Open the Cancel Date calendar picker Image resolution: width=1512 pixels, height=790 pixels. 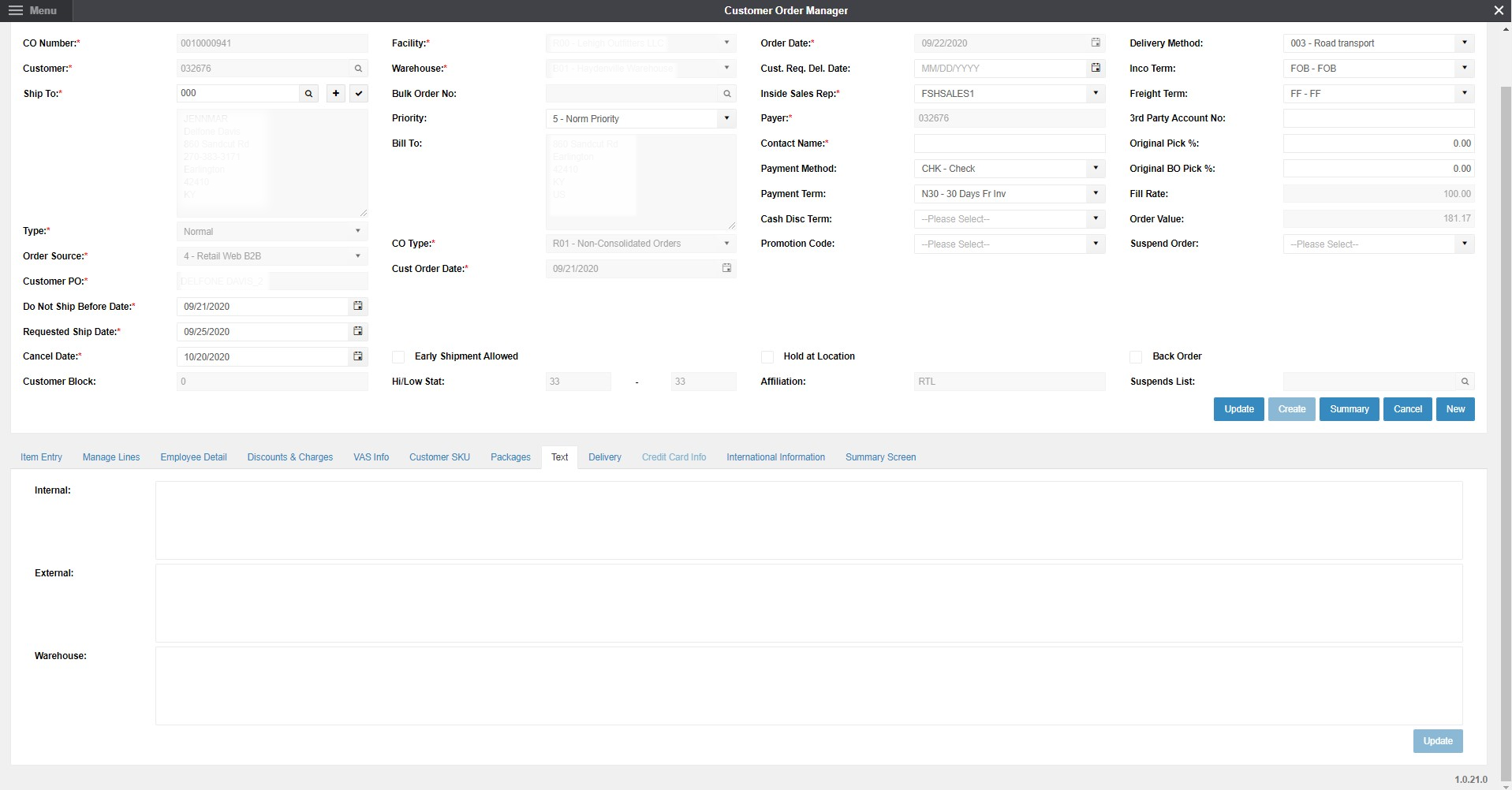pyautogui.click(x=357, y=356)
